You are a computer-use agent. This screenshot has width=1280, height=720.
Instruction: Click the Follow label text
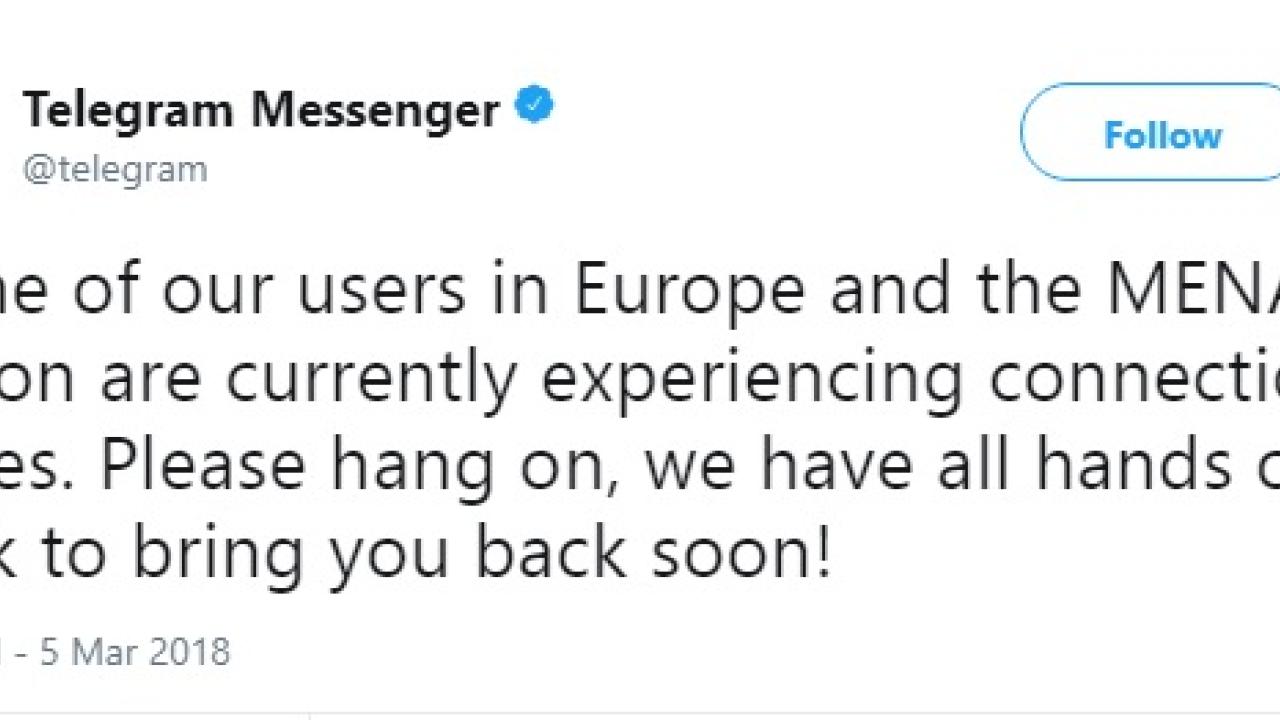tap(1163, 135)
